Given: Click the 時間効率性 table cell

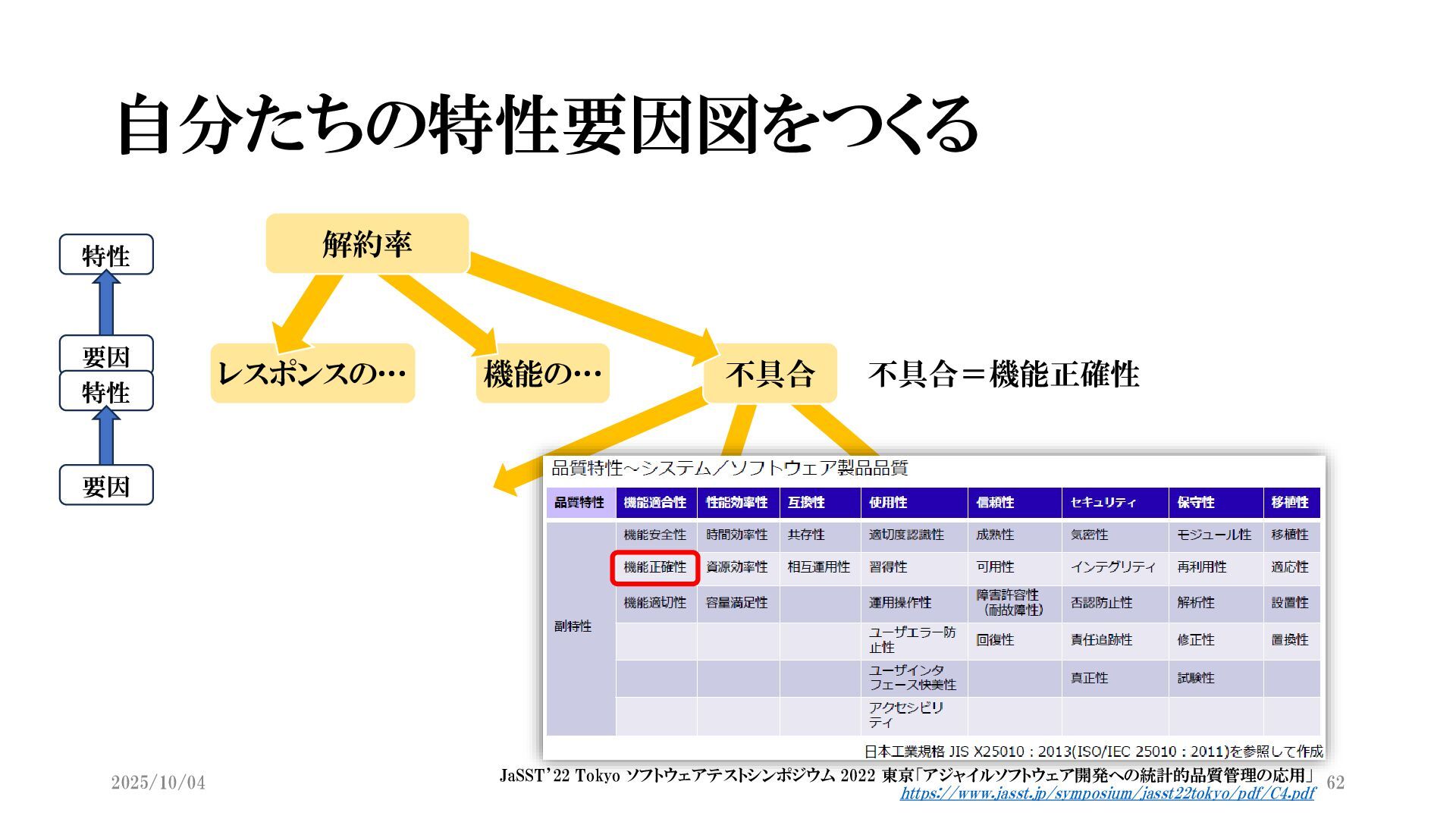Looking at the screenshot, I should [736, 535].
